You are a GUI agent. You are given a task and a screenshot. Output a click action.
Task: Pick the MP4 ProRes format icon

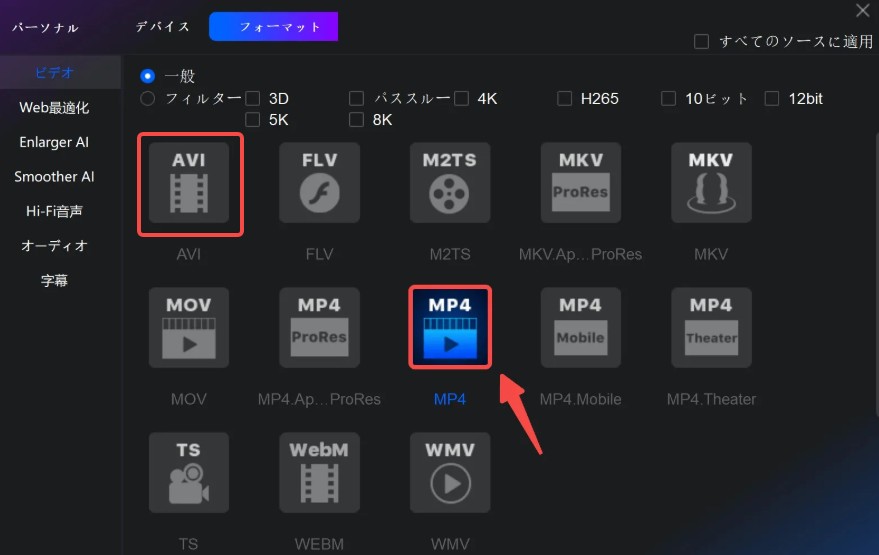click(320, 328)
